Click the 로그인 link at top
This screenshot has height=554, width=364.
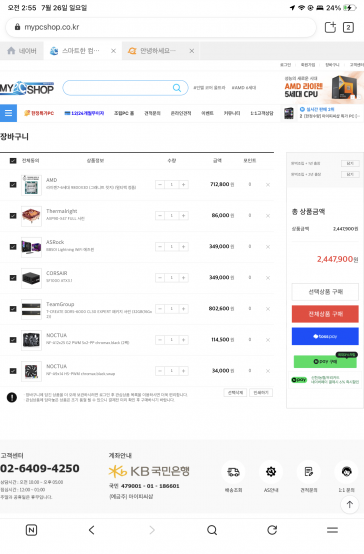[x=286, y=65]
